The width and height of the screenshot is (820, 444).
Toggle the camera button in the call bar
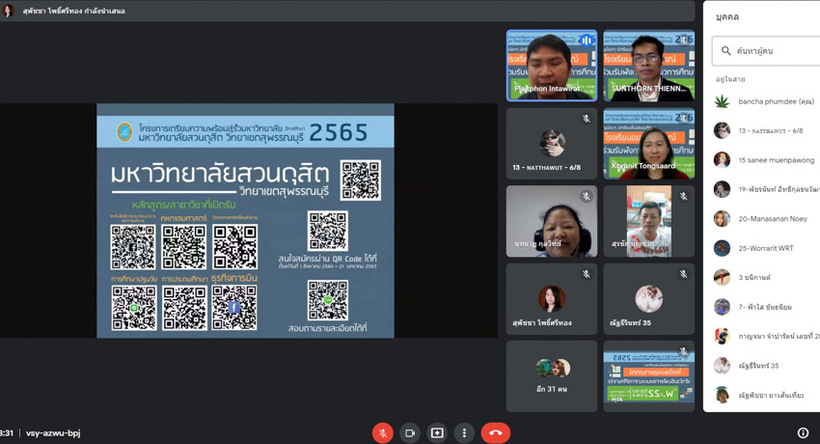tap(410, 433)
